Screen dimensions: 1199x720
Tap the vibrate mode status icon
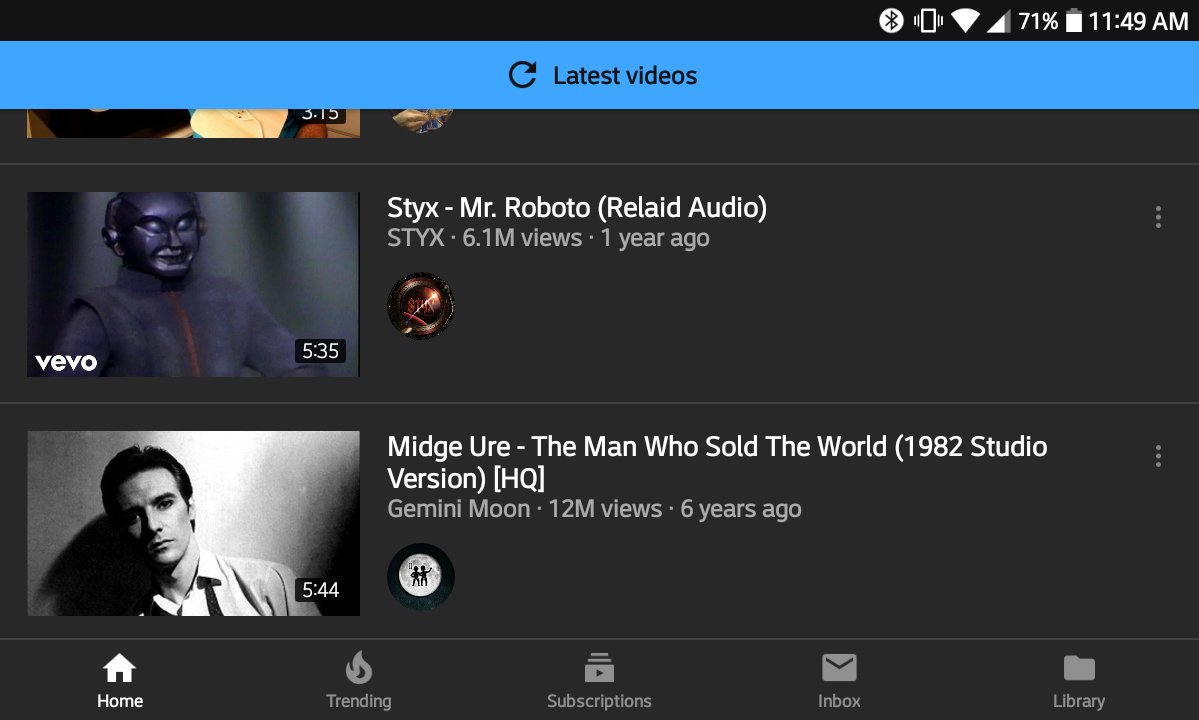(928, 21)
